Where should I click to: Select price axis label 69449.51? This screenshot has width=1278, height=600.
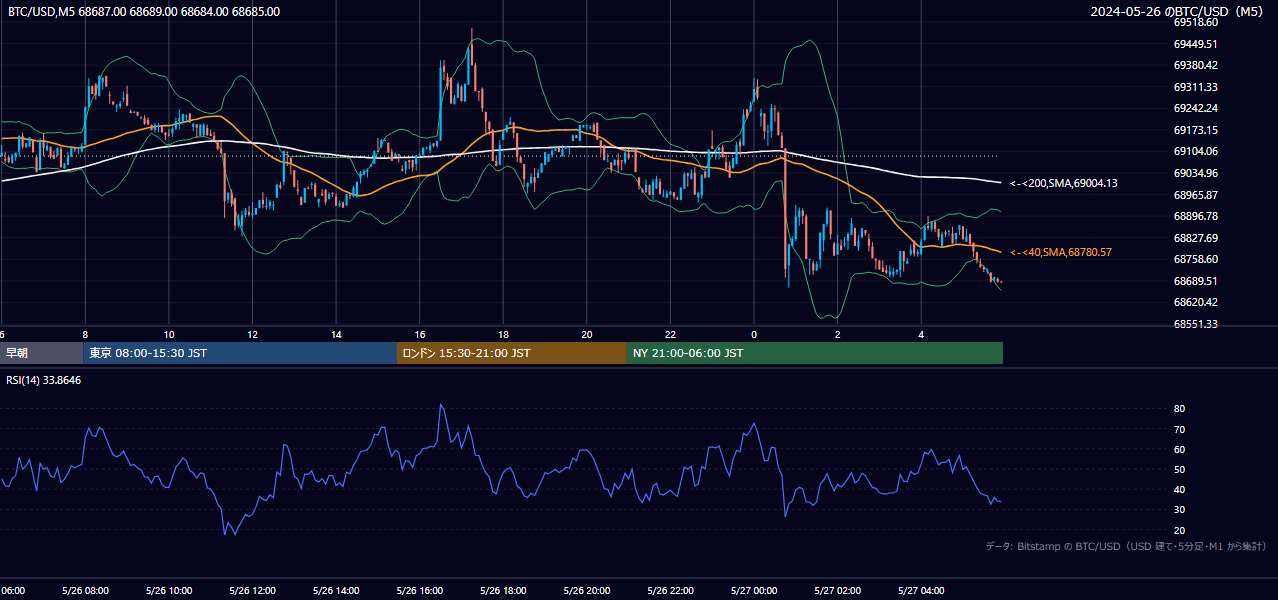click(1195, 44)
